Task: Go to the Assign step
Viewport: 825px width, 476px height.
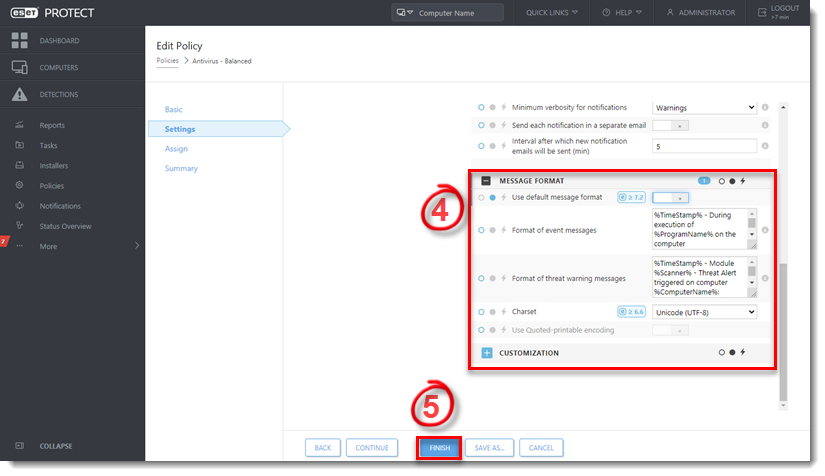Action: [176, 149]
